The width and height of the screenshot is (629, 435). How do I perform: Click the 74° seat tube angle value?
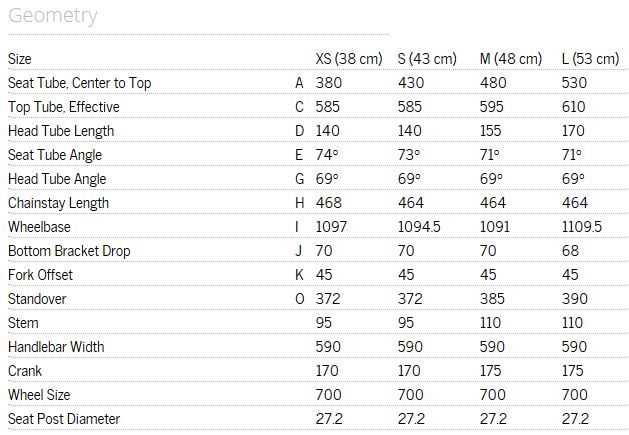tap(328, 155)
